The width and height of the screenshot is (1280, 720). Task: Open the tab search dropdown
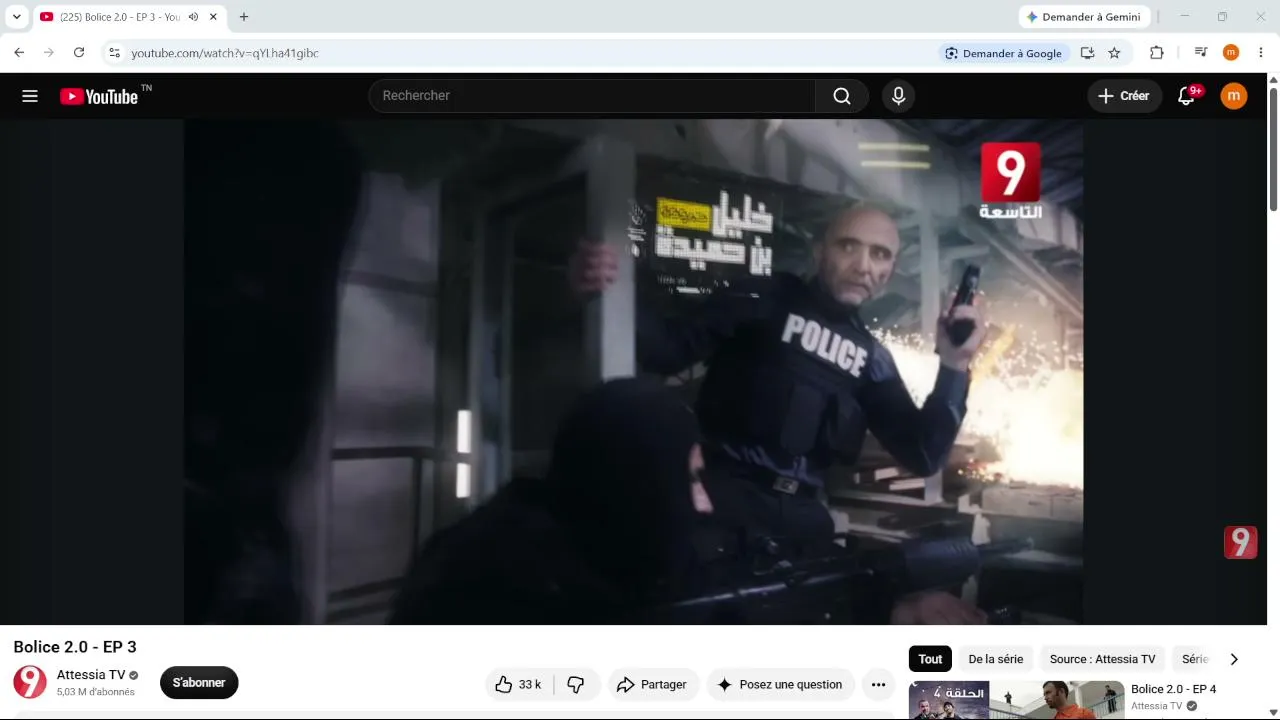coord(17,17)
